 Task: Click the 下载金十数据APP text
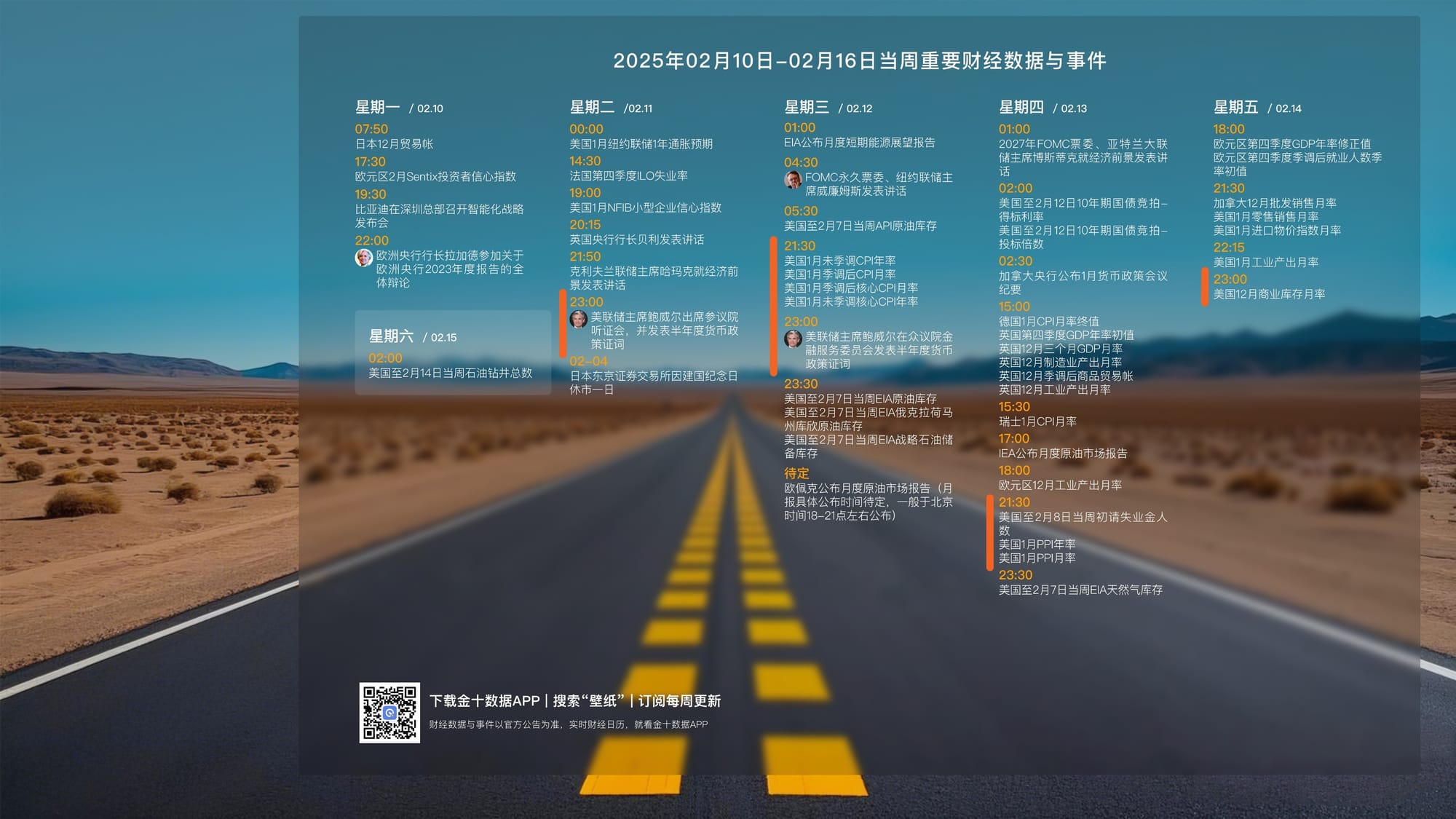point(484,701)
